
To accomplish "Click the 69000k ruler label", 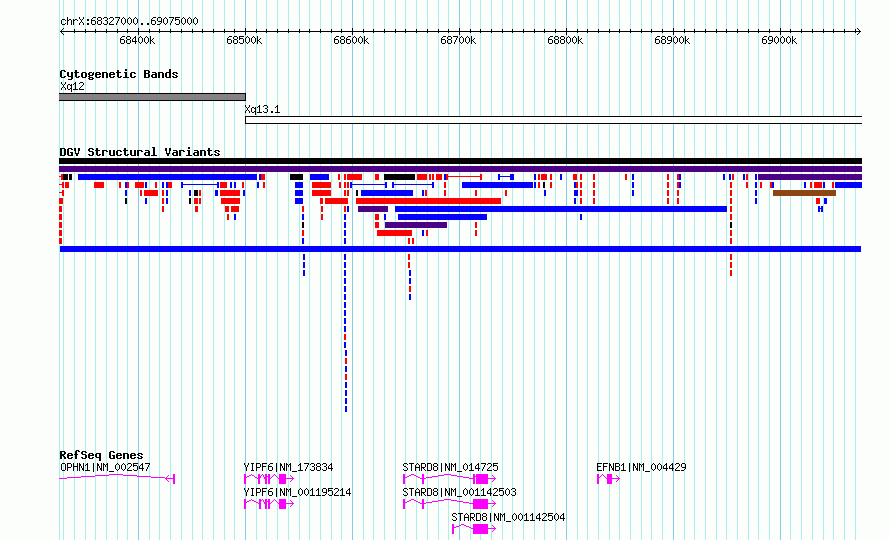I will click(x=779, y=41).
